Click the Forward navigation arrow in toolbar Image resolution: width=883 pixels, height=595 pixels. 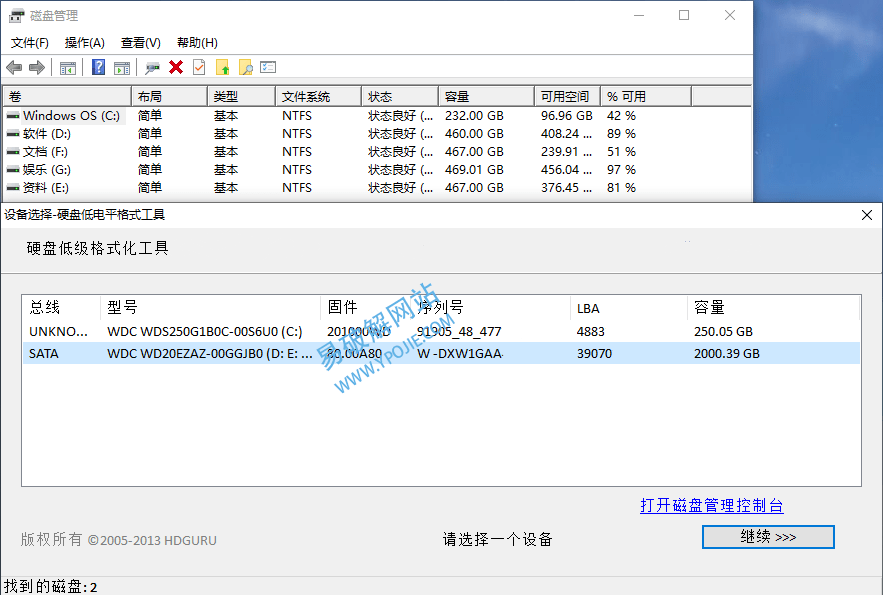click(35, 67)
